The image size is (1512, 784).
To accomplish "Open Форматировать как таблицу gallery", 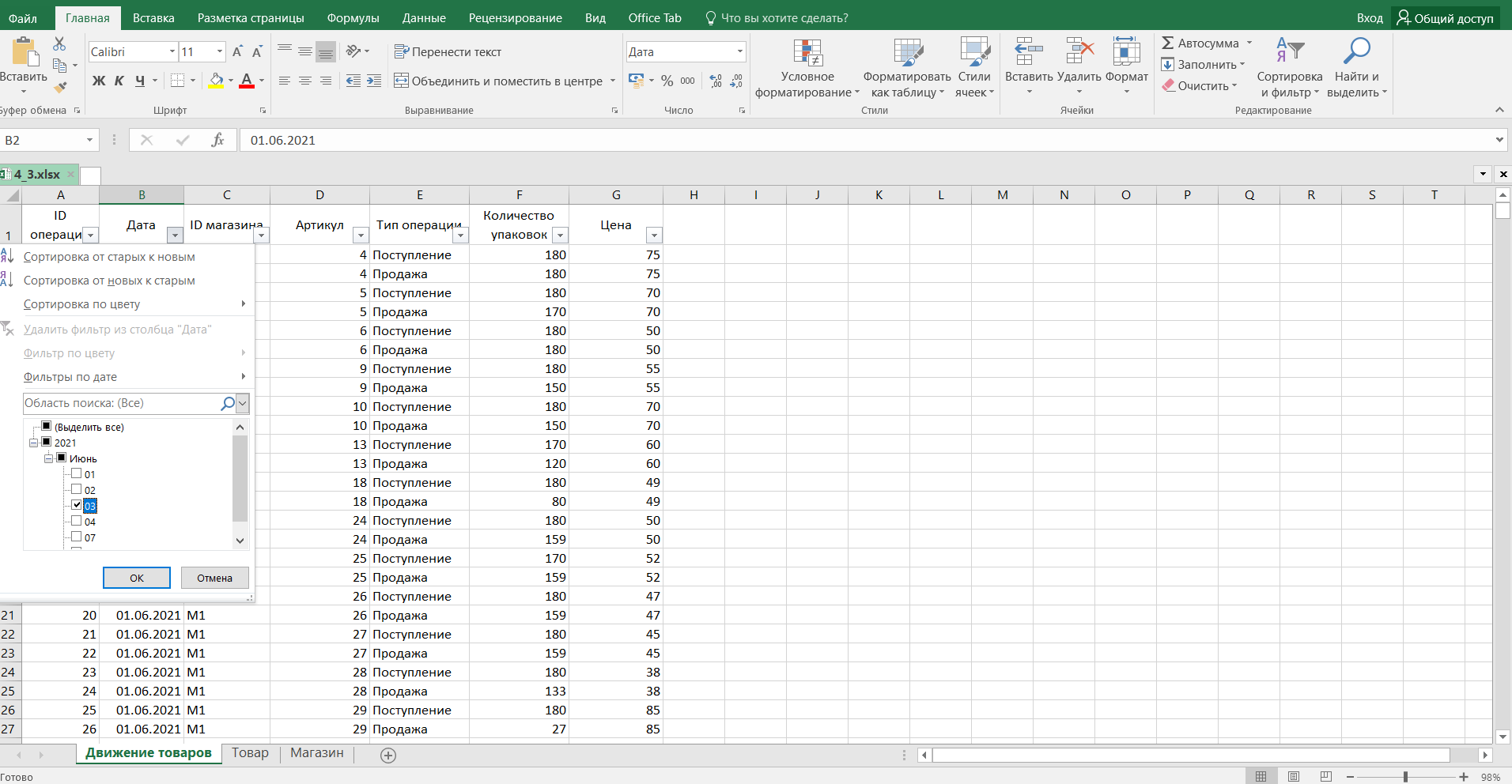I will [908, 69].
